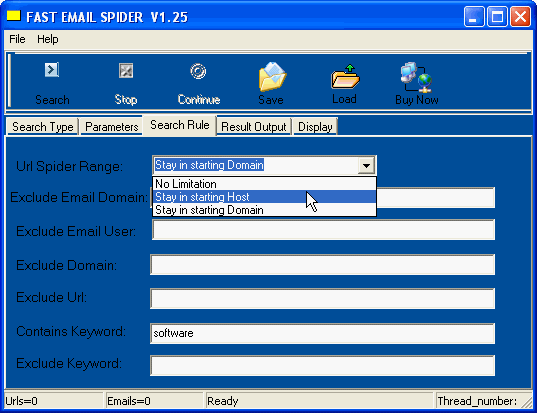Click the Urls=0 status entry
The height and width of the screenshot is (413, 537).
pyautogui.click(x=53, y=401)
